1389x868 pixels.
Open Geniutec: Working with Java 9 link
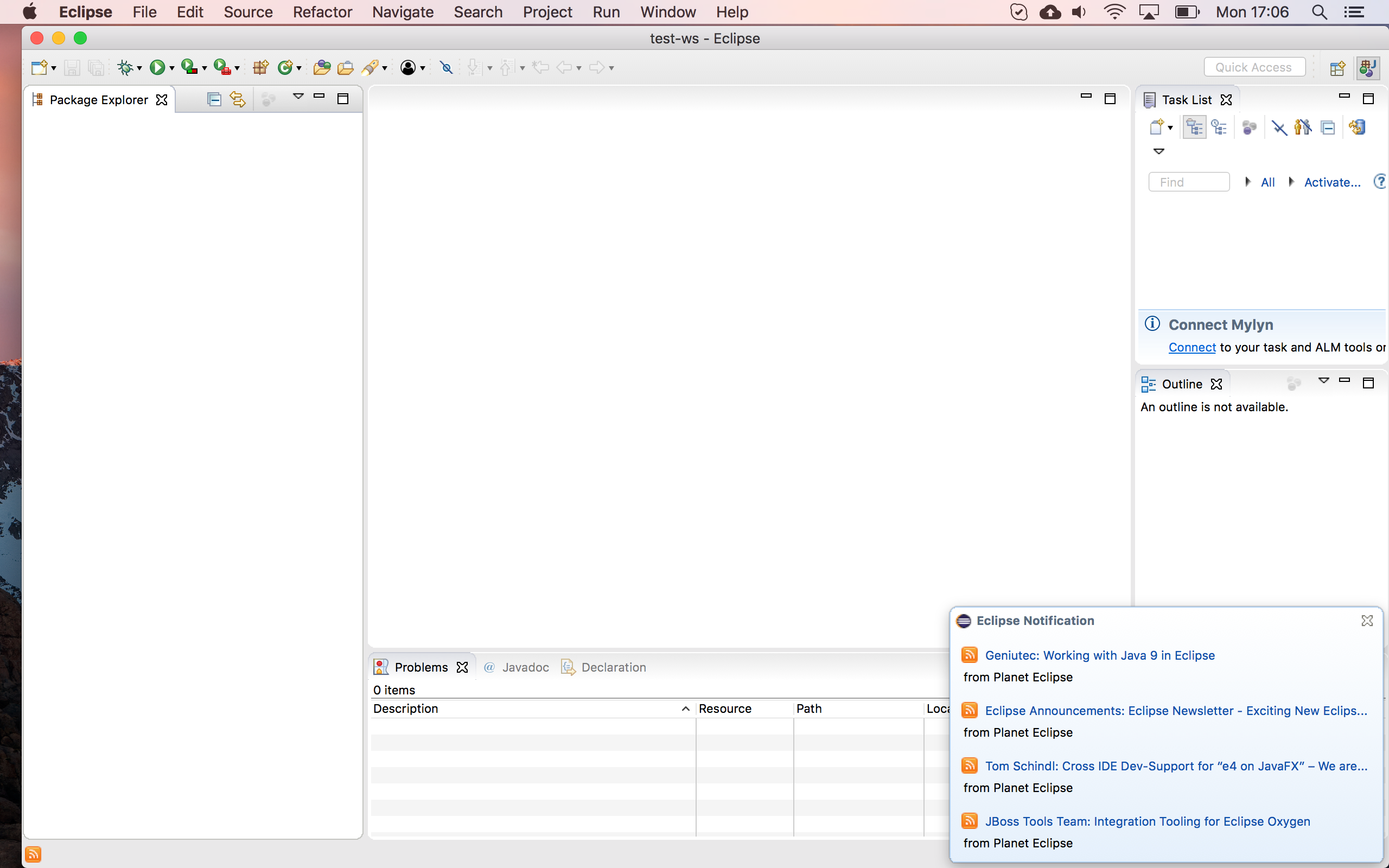point(1100,655)
